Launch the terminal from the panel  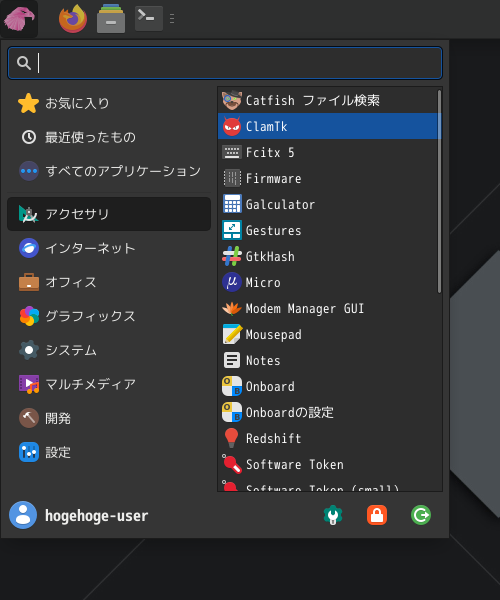[x=149, y=18]
